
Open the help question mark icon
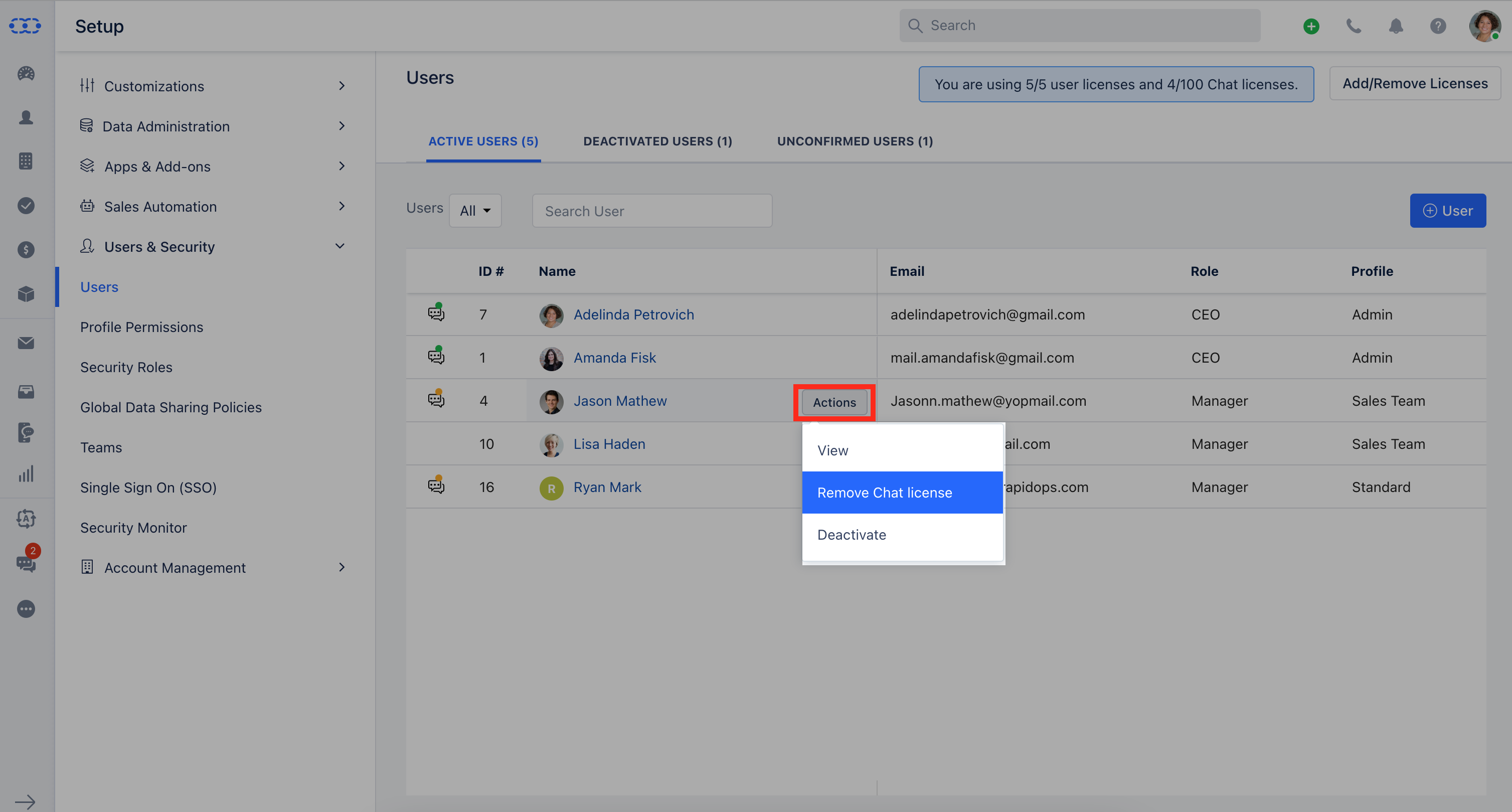point(1438,26)
